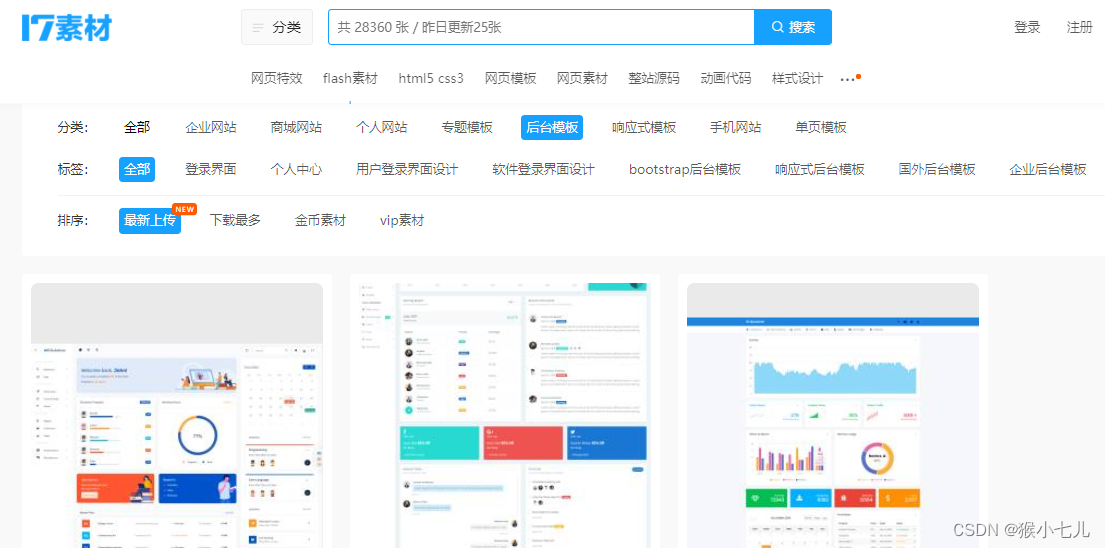
Task: Filter category by 个人网站
Action: click(381, 127)
